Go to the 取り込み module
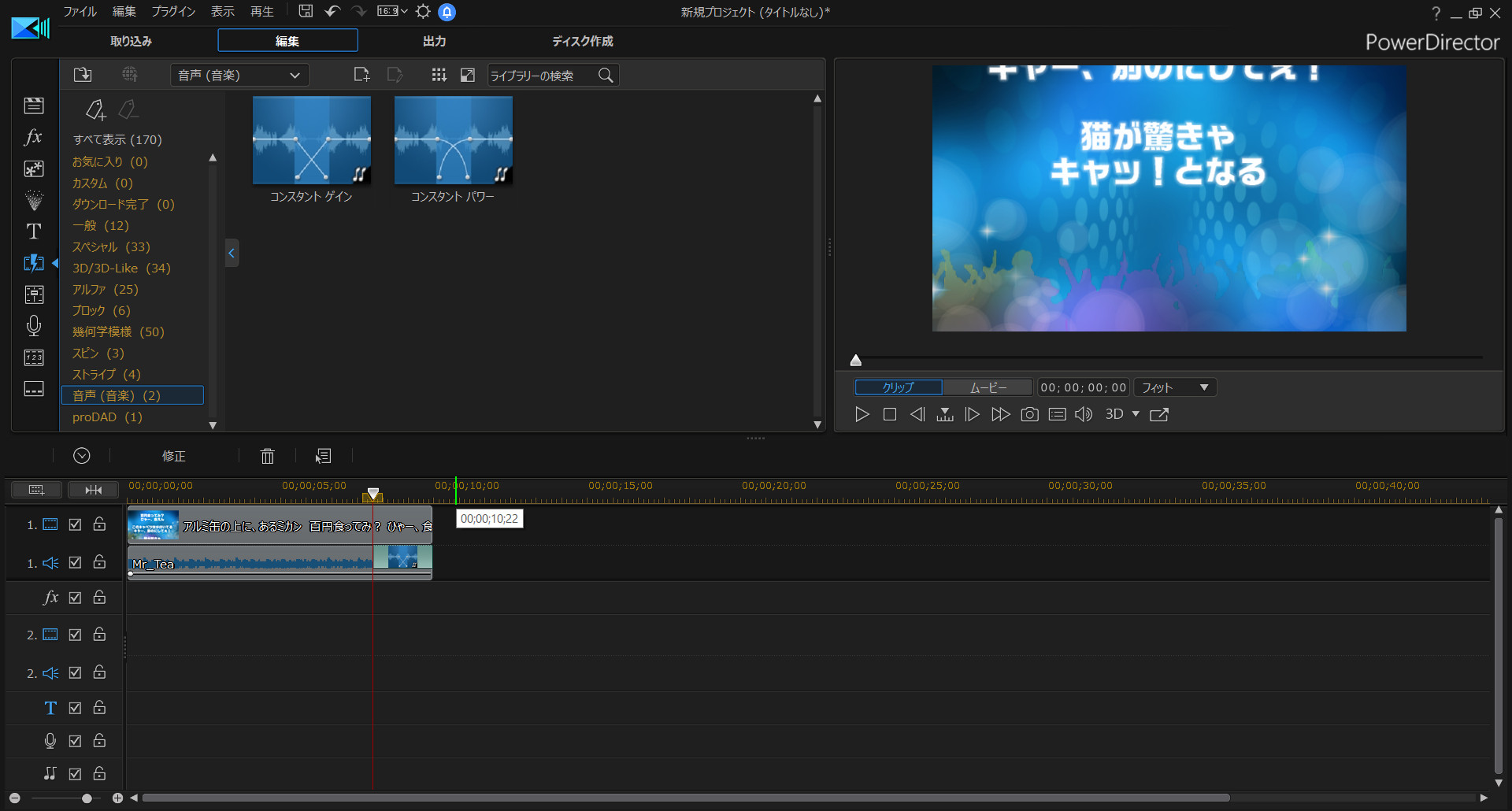The height and width of the screenshot is (811, 1512). coord(131,41)
